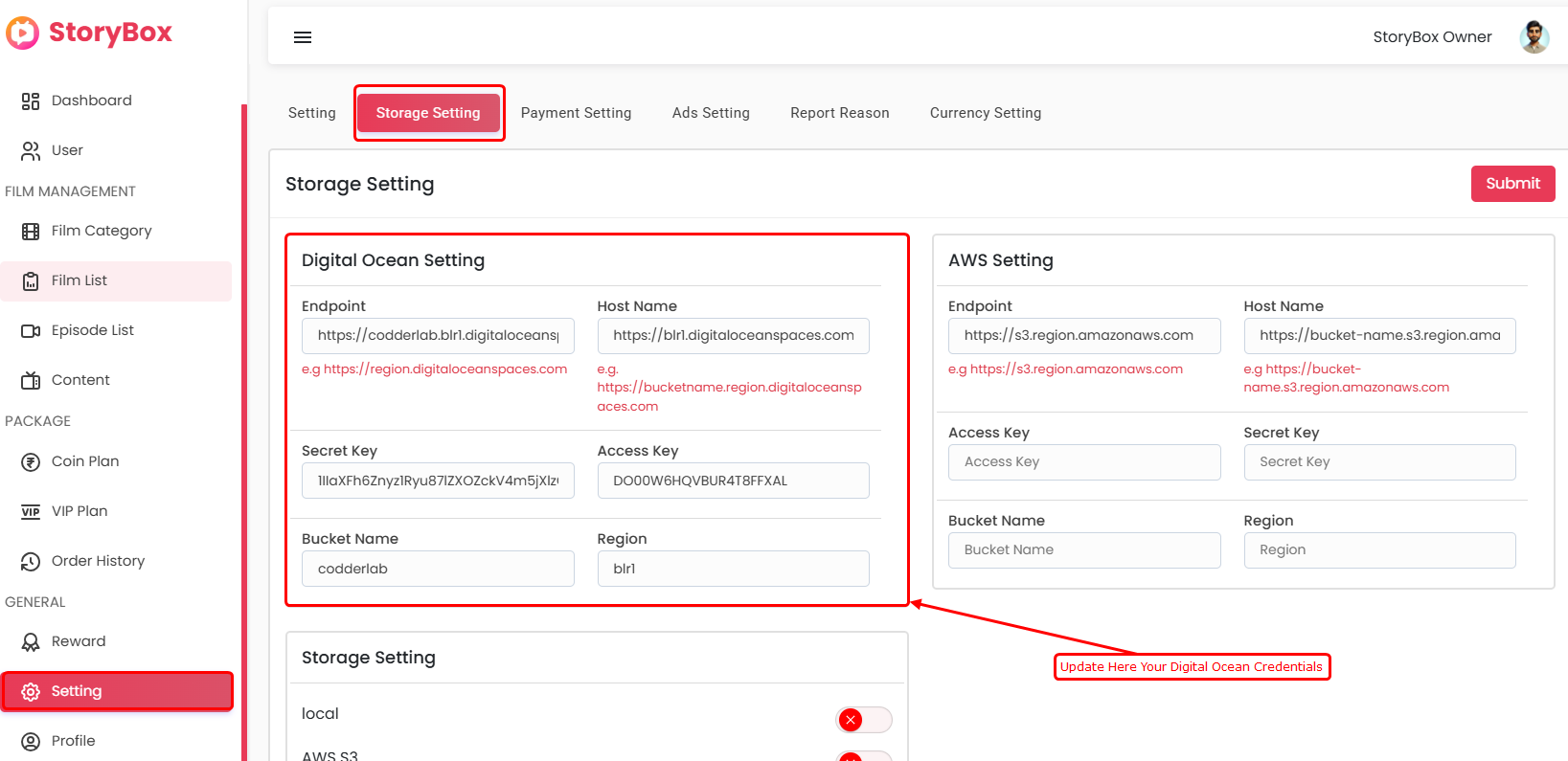Open Film Category using film icon
1568x761 pixels.
(x=31, y=231)
